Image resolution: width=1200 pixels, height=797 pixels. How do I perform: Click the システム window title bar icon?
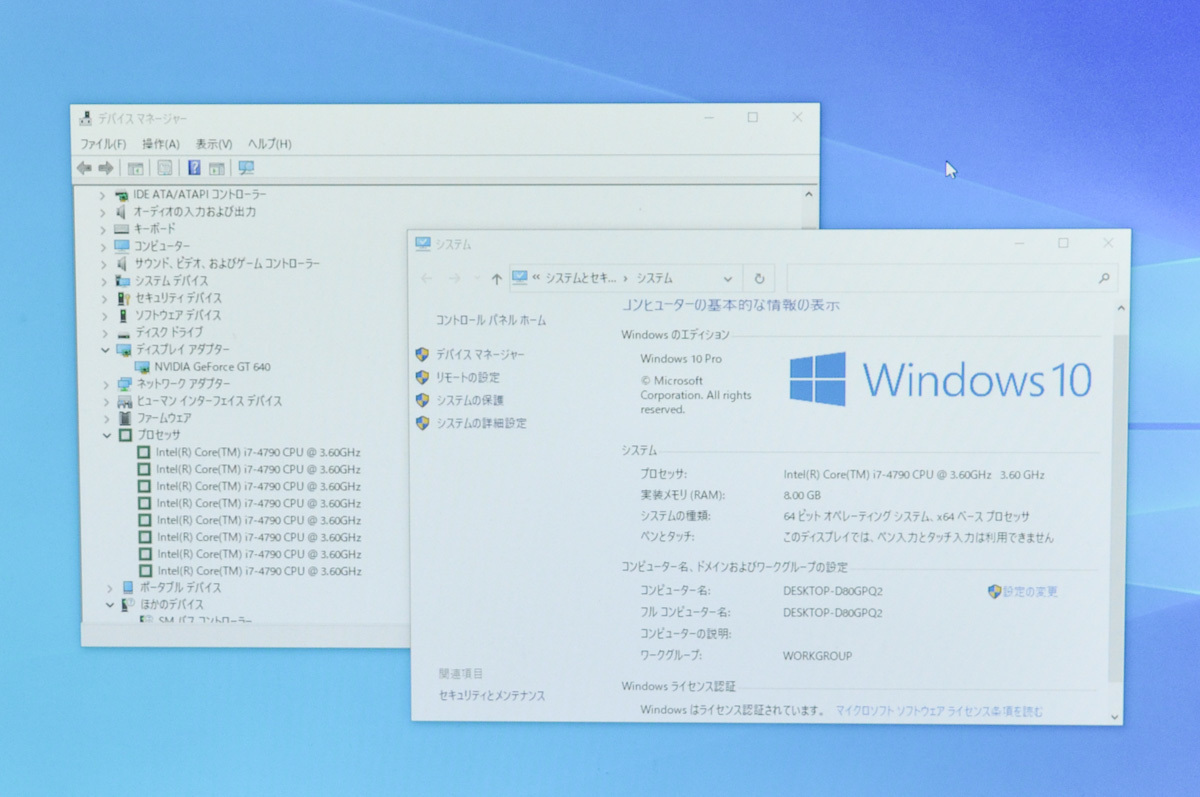click(x=423, y=243)
